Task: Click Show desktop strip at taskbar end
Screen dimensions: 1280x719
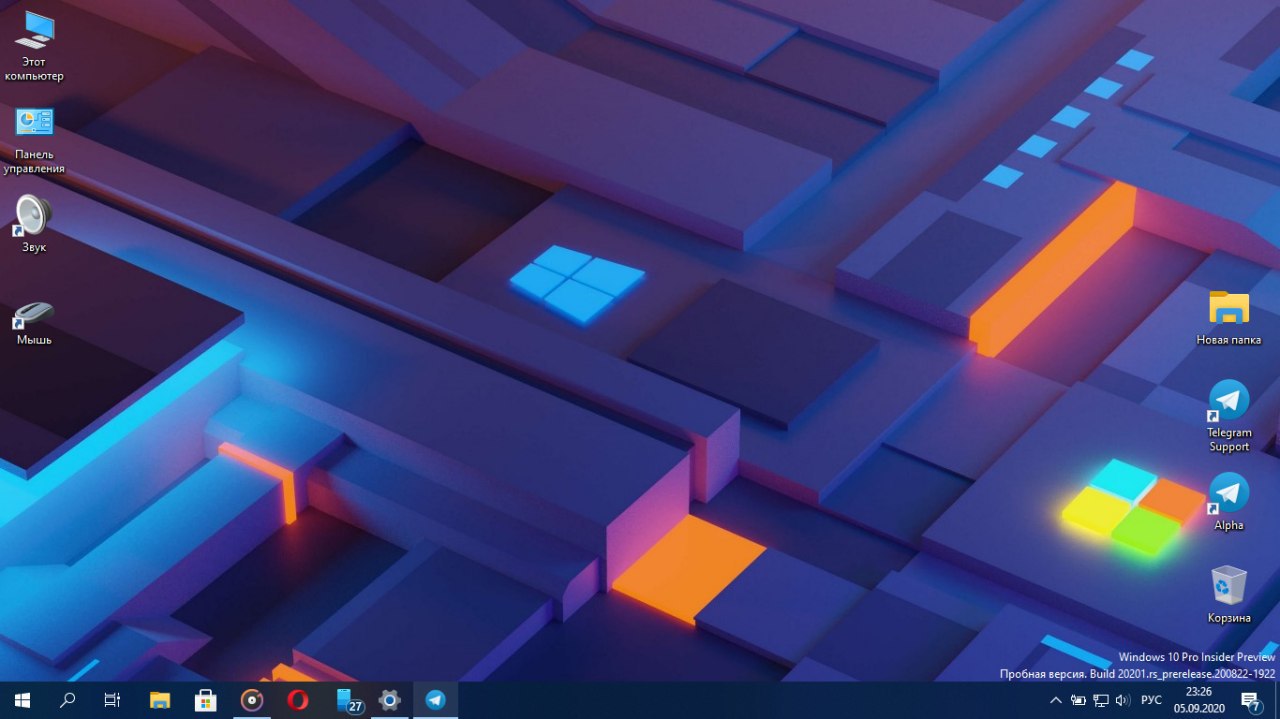Action: pyautogui.click(x=1277, y=700)
